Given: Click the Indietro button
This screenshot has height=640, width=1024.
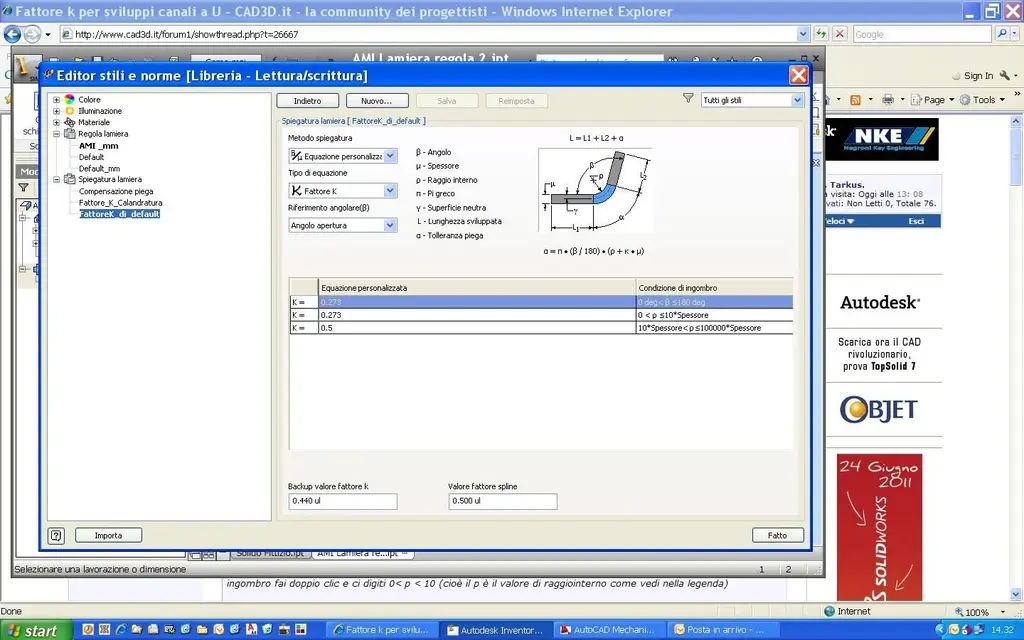Looking at the screenshot, I should point(308,101).
